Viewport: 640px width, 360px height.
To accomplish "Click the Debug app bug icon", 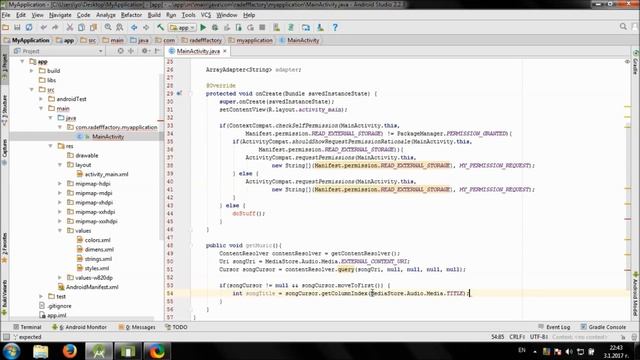I will pyautogui.click(x=215, y=27).
